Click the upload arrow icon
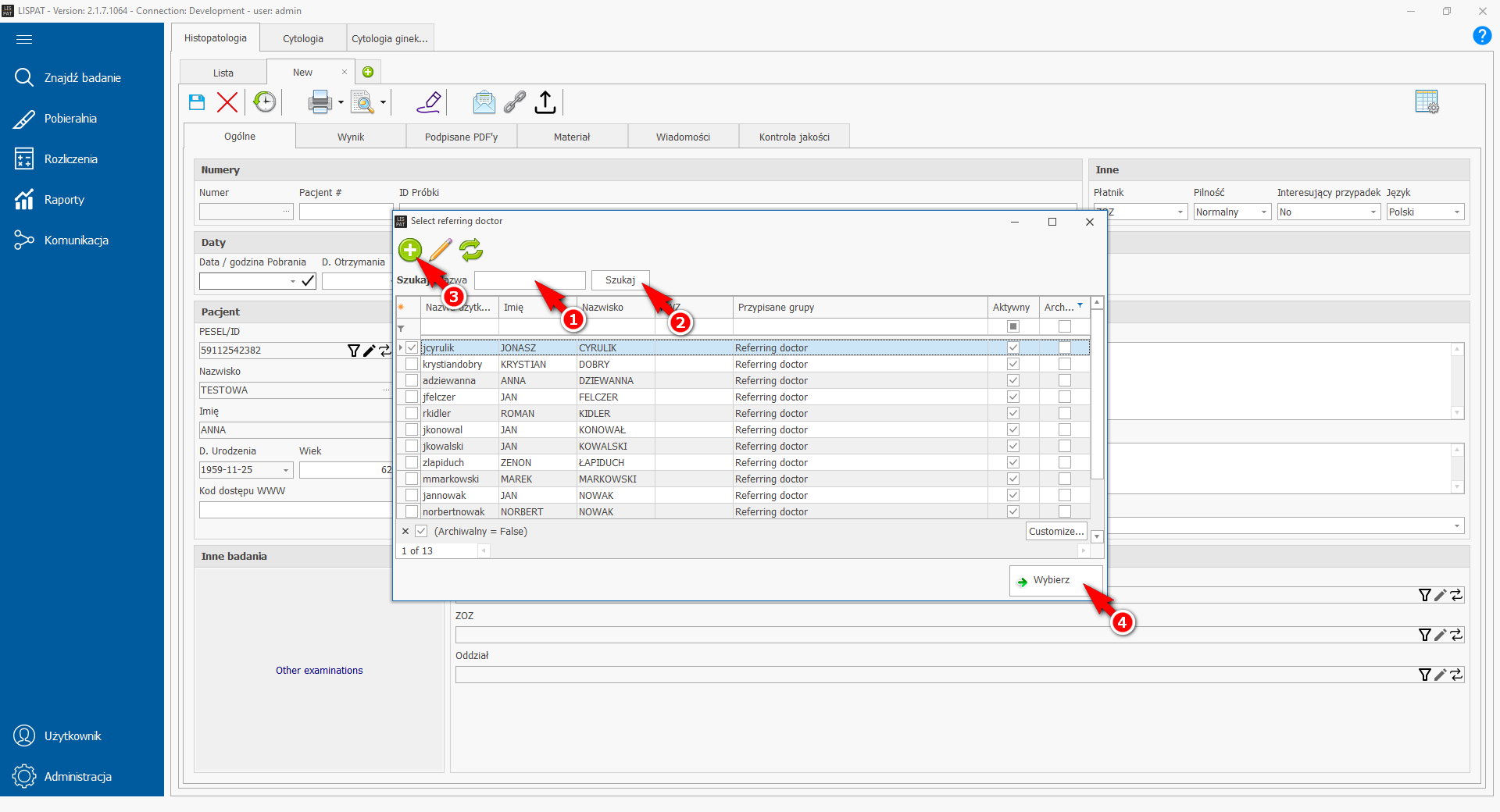The height and width of the screenshot is (812, 1500). pos(545,102)
